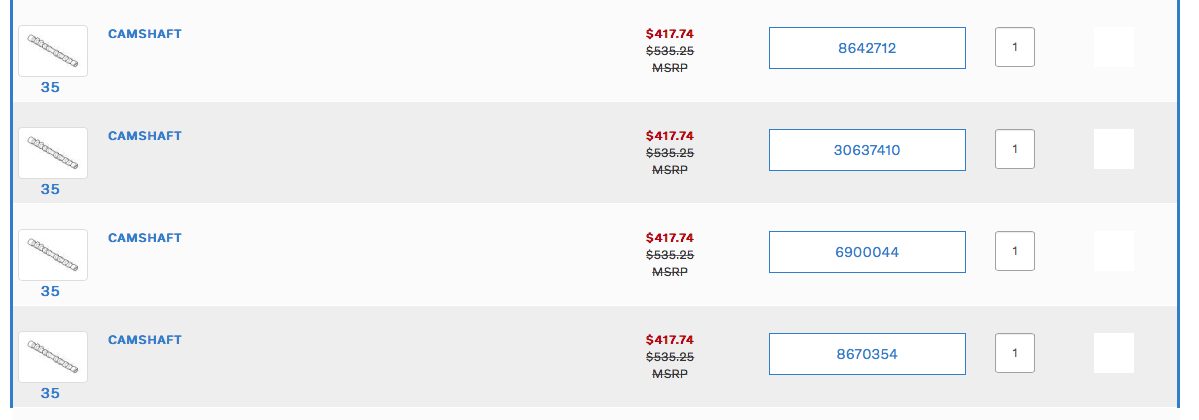Image resolution: width=1199 pixels, height=420 pixels.
Task: Click reference number 35 in the 8642712 row
Action: (x=50, y=88)
